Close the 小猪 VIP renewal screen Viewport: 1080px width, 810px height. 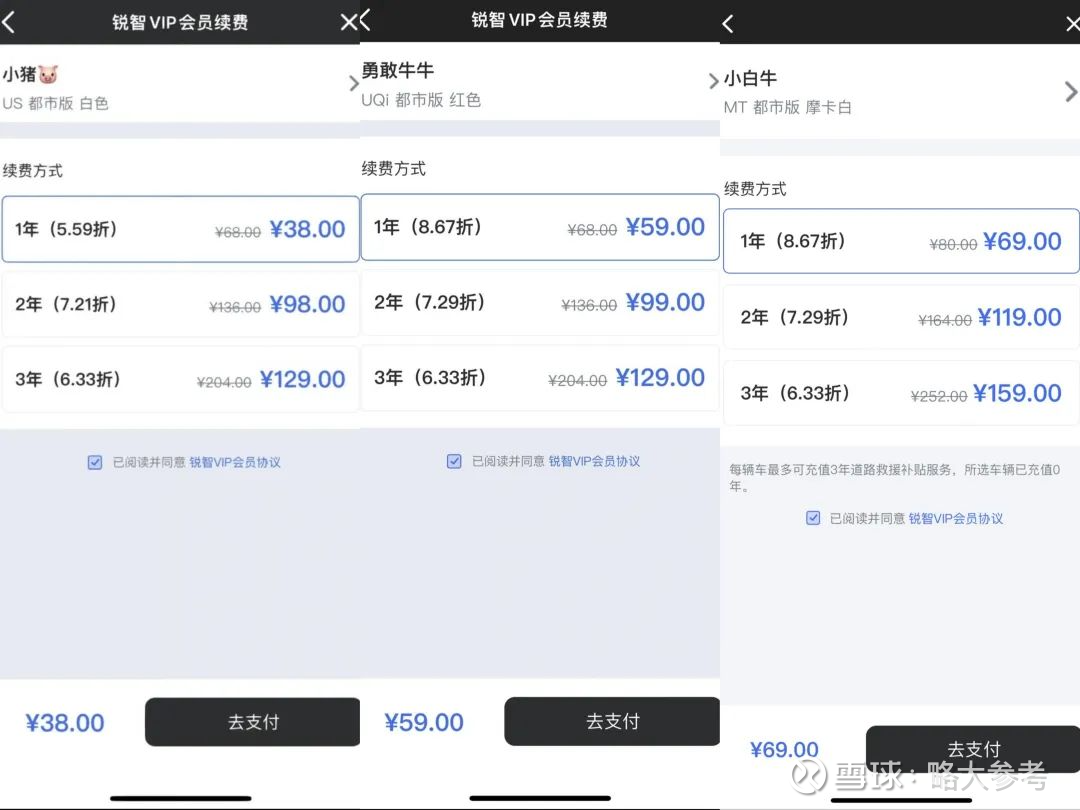[x=349, y=23]
